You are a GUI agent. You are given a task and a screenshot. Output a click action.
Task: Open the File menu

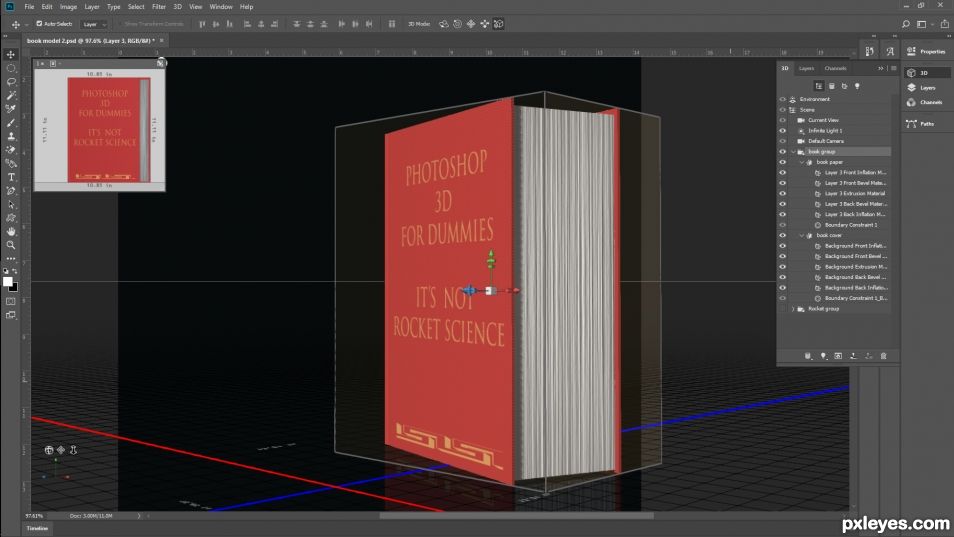[x=29, y=7]
